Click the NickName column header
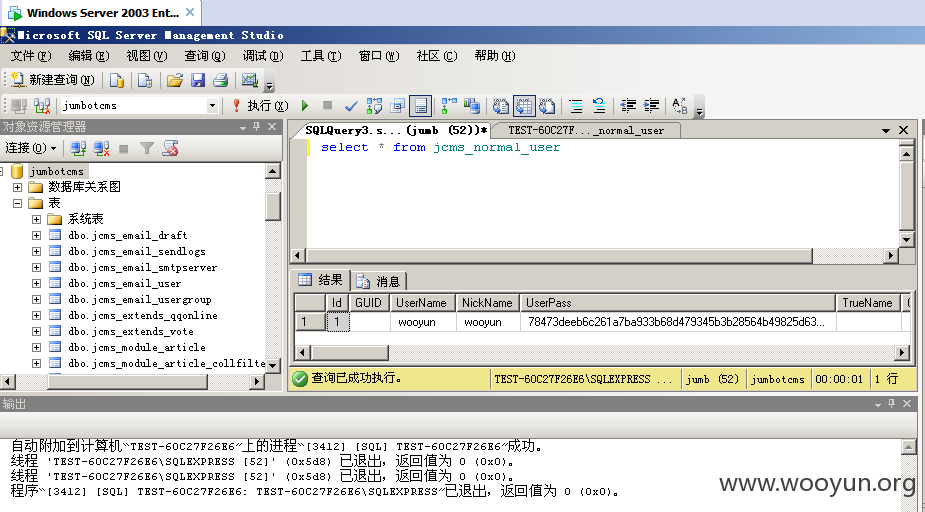 tap(487, 303)
